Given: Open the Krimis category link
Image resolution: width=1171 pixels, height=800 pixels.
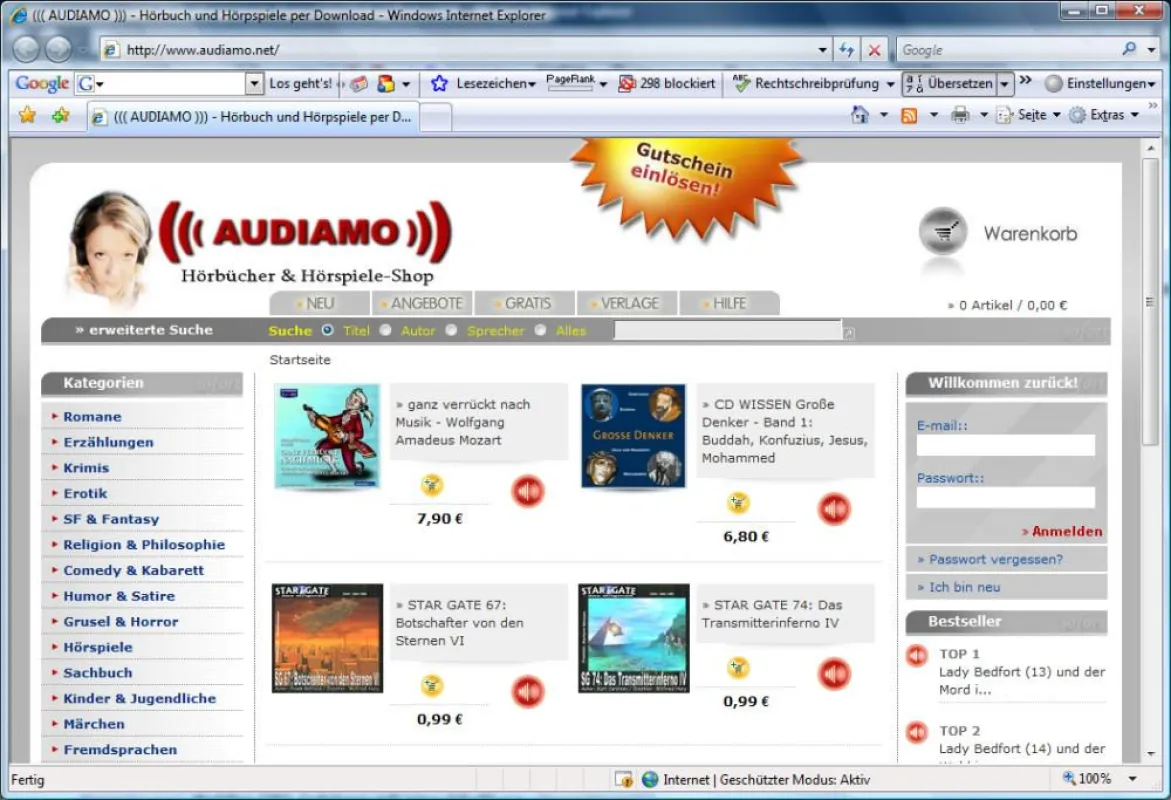Looking at the screenshot, I should [x=86, y=468].
